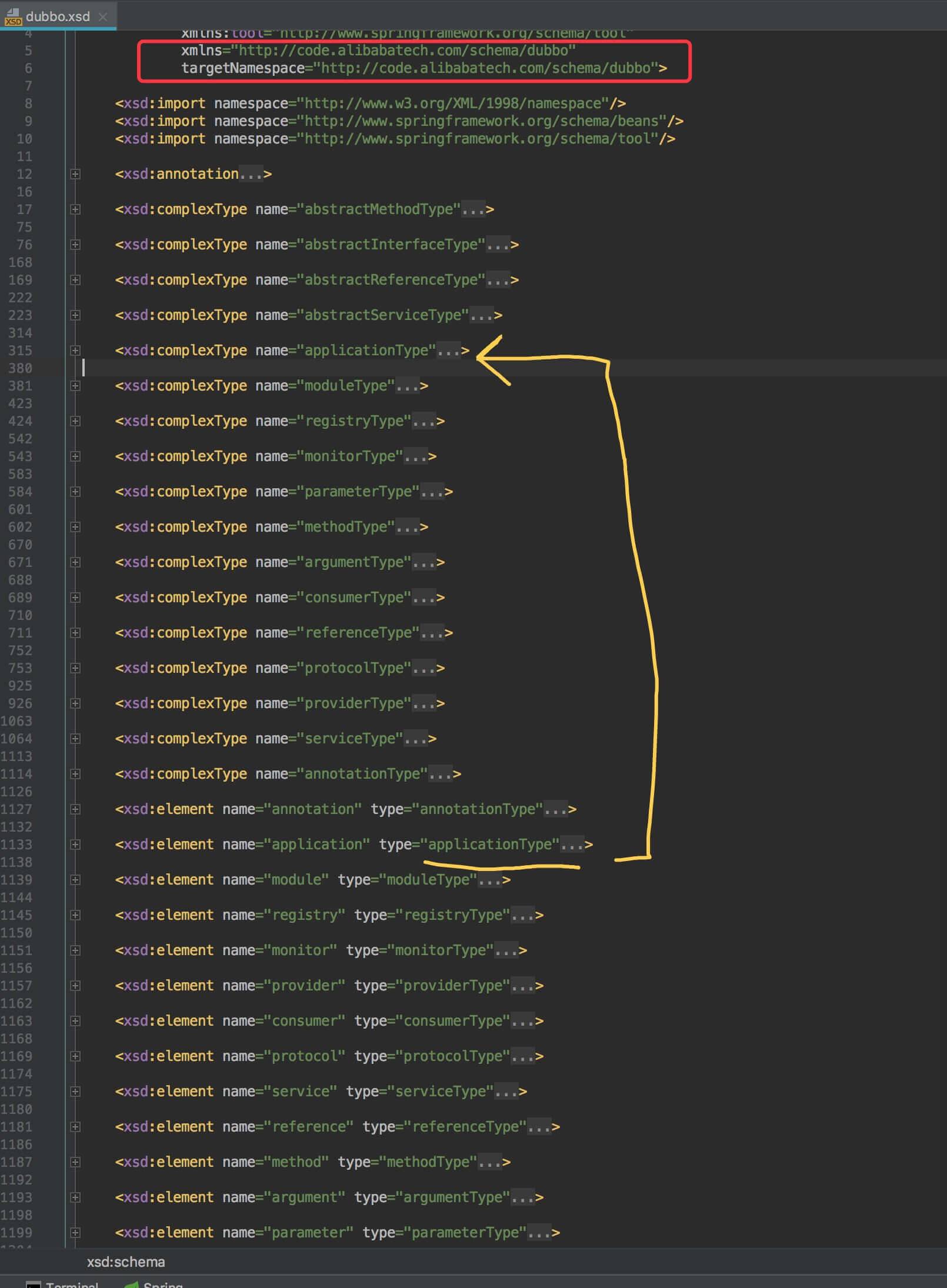Click the xsd:schema breadcrumb

pos(126,1262)
